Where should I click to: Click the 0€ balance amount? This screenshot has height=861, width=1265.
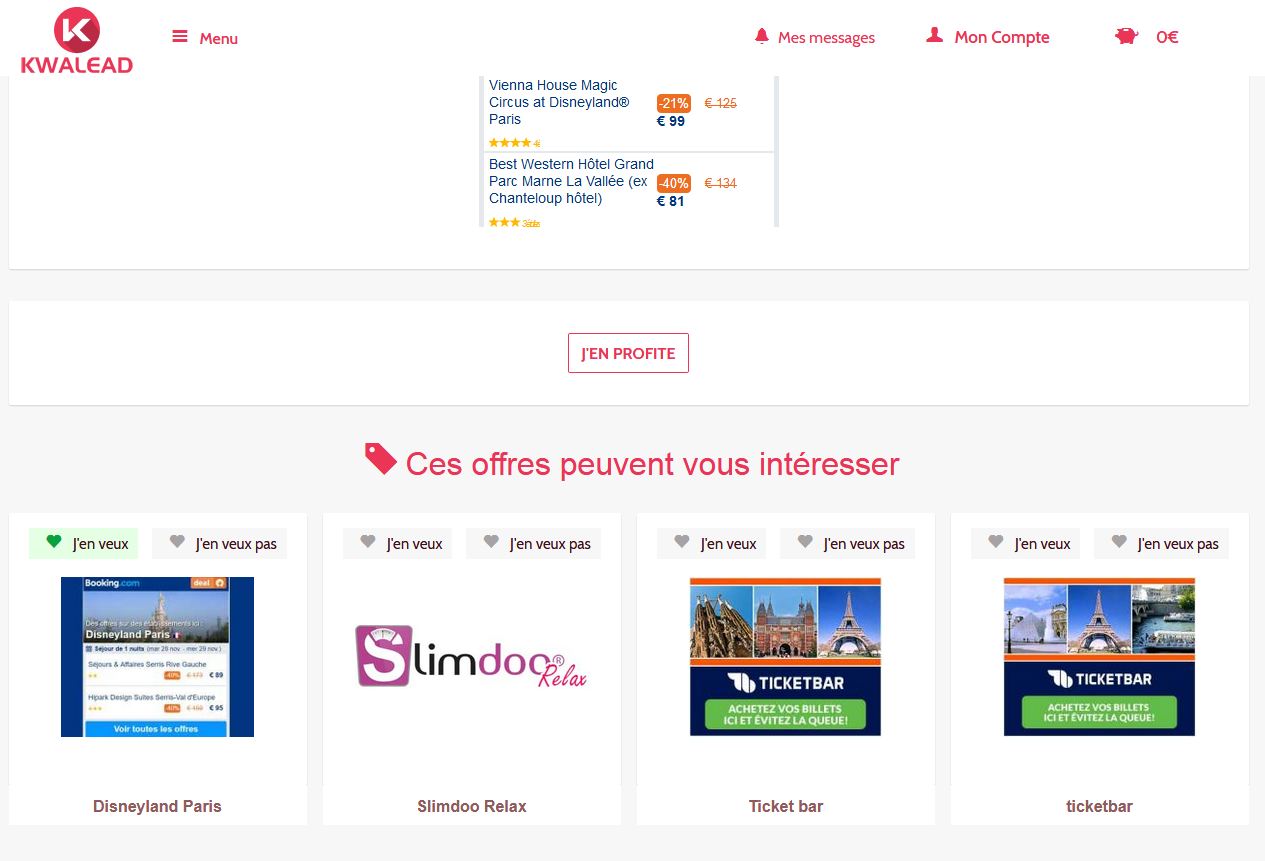pos(1167,38)
